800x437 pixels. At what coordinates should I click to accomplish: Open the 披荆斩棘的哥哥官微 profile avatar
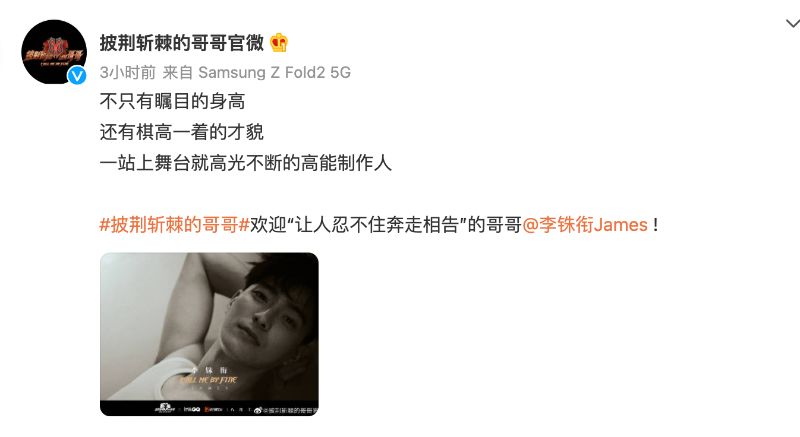point(54,52)
